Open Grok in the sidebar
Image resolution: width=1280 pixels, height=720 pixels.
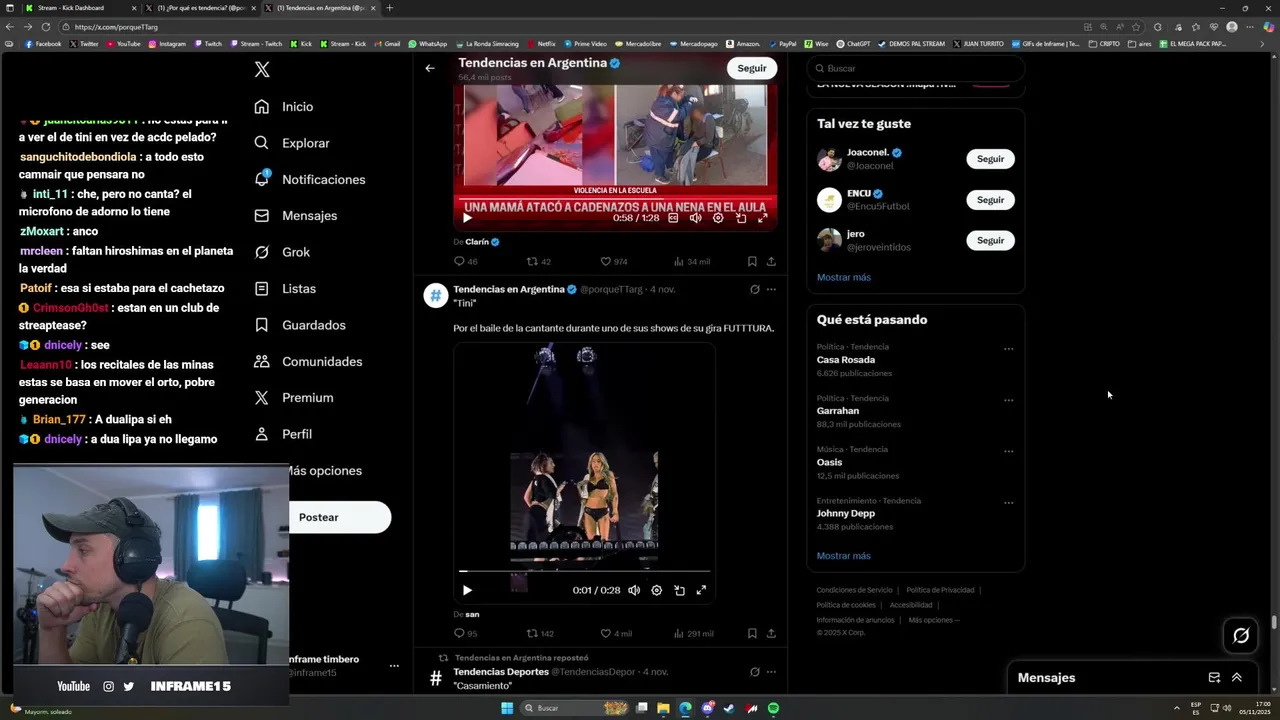[x=282, y=252]
